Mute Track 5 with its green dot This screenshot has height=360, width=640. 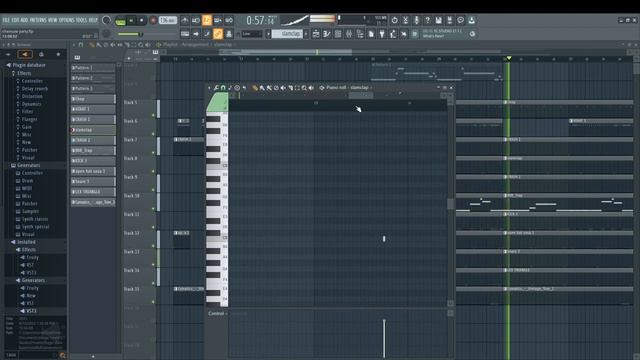point(153,115)
